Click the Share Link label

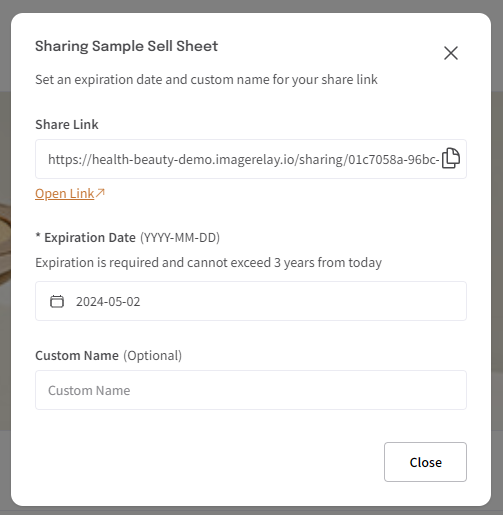(x=67, y=125)
